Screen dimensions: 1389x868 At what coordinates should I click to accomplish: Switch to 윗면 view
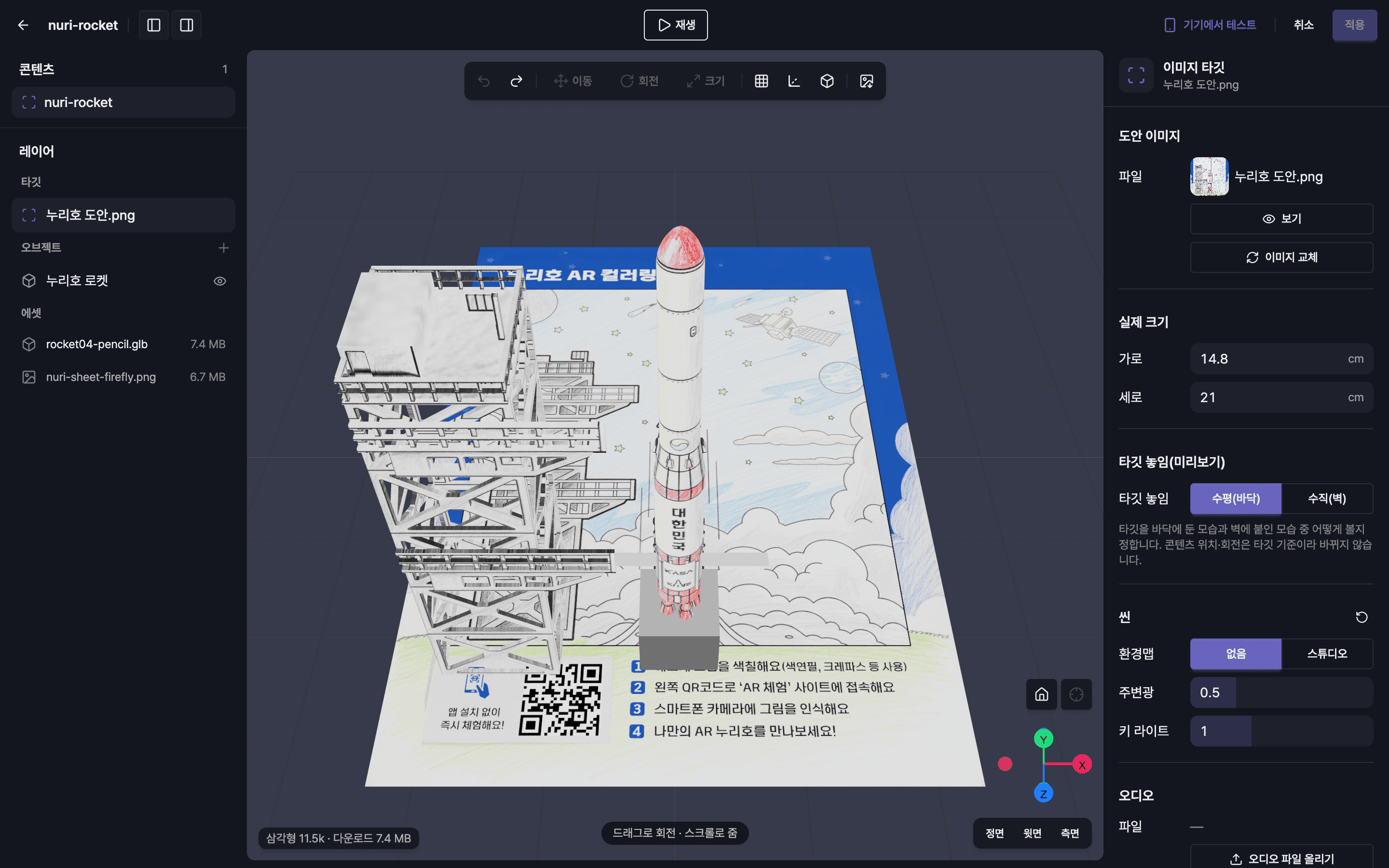click(1032, 833)
